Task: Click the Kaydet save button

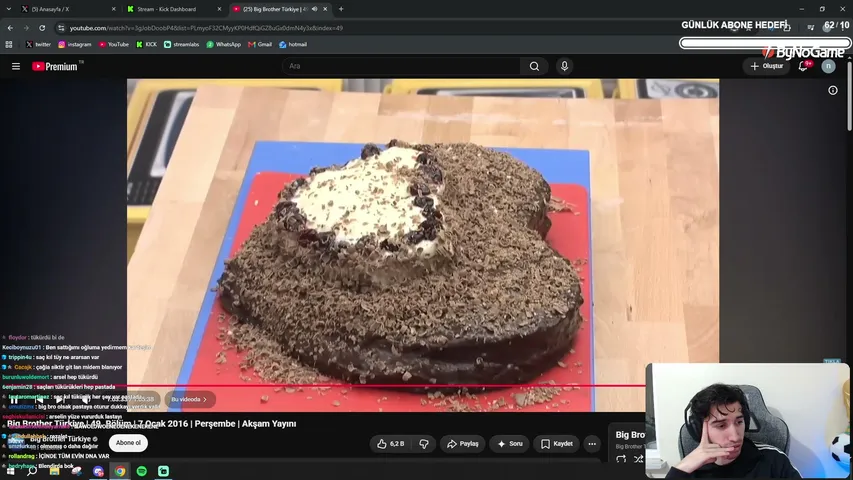Action: (x=556, y=444)
